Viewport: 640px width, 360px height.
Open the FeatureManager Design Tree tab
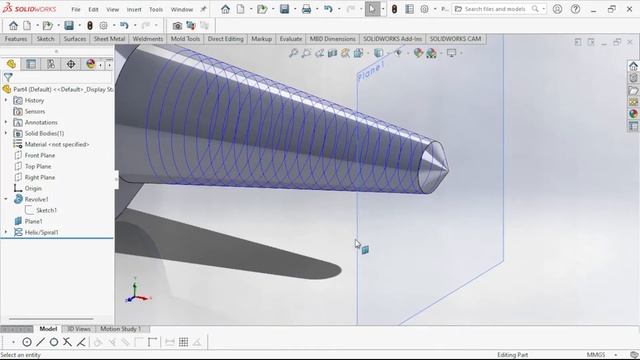click(x=11, y=64)
